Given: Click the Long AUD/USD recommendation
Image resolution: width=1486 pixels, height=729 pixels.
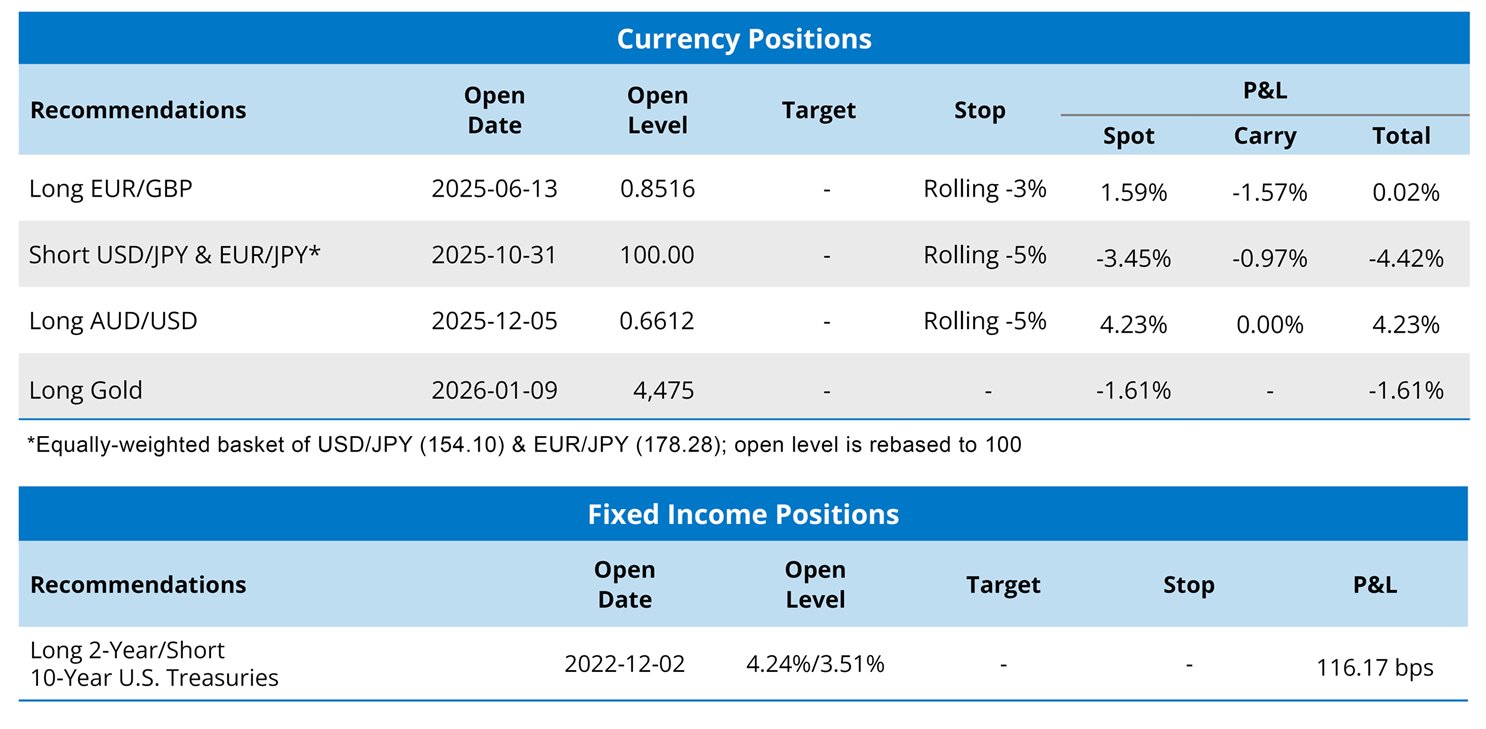Looking at the screenshot, I should 113,321.
